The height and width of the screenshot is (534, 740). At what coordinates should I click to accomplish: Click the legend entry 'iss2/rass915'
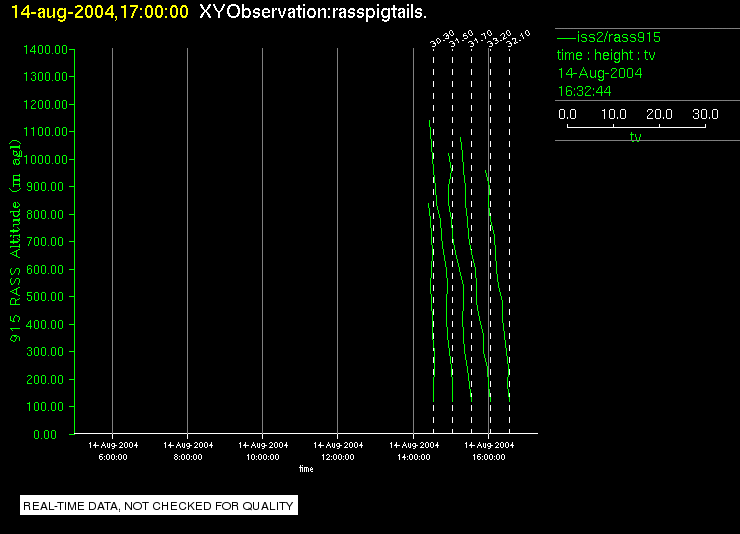coord(618,37)
